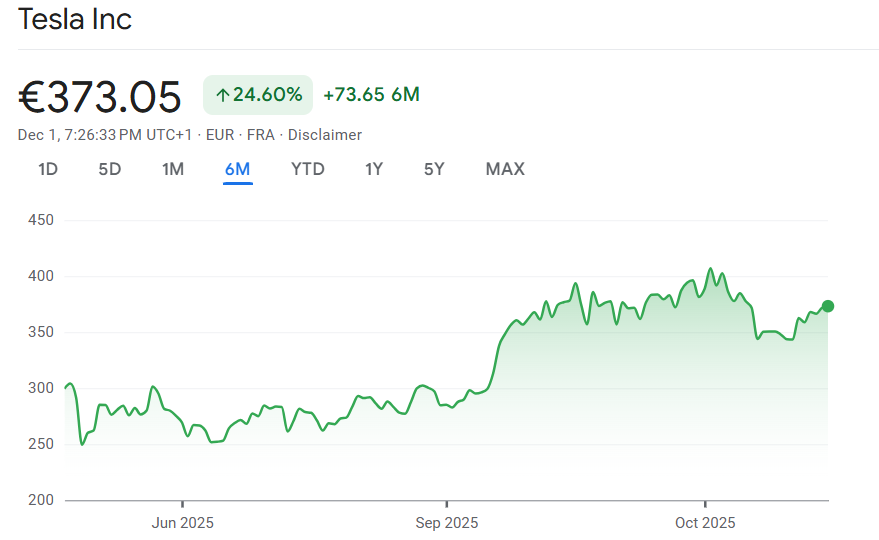The image size is (879, 540).
Task: Click the 450 y-axis label
Action: [x=39, y=220]
